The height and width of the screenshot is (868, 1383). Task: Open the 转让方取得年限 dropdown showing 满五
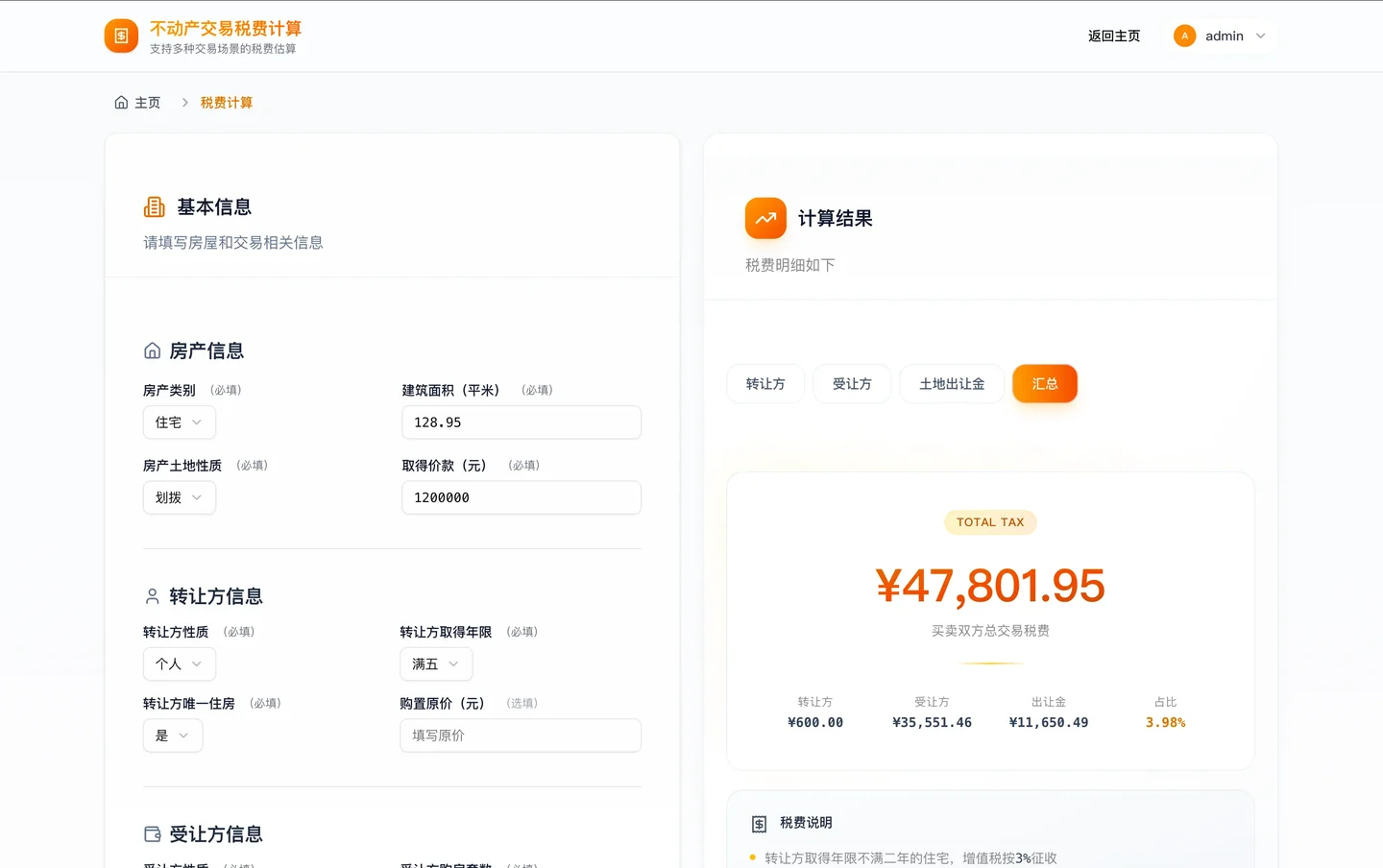pyautogui.click(x=436, y=663)
